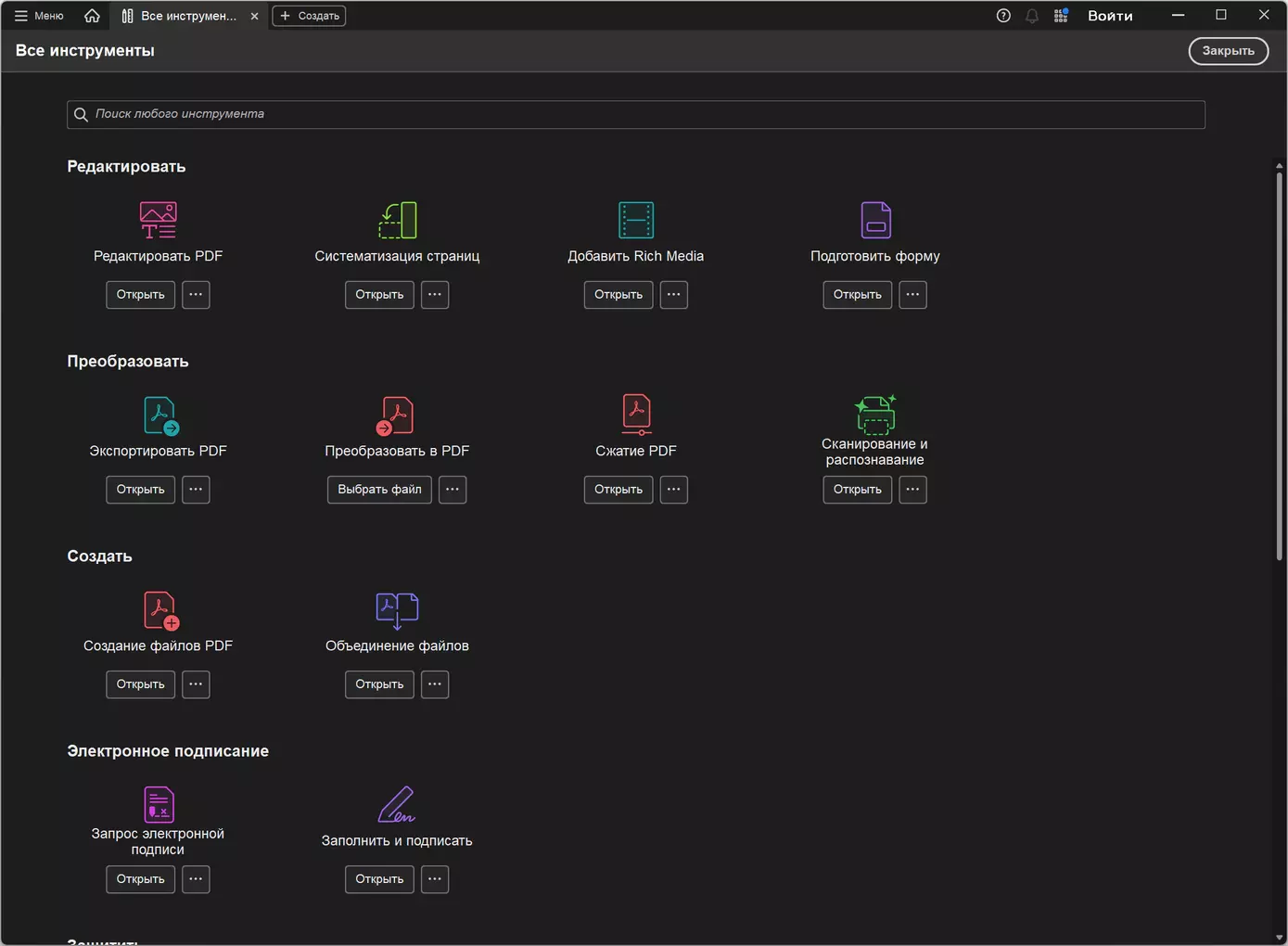Screen dimensions: 1288x946
Task: Click the Добавить Rich Media icon
Action: 636,220
